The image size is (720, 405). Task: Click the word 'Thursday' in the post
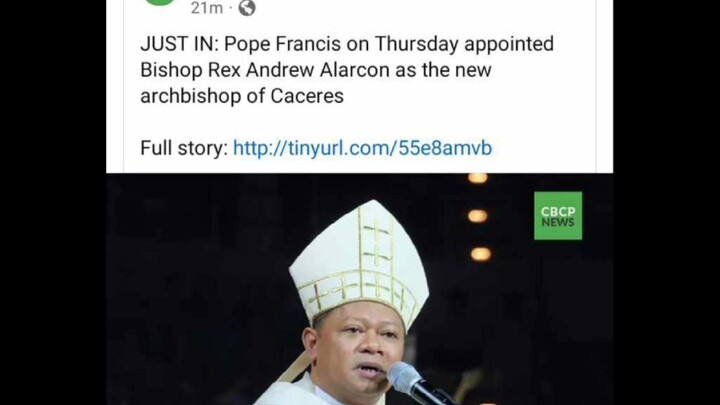(416, 45)
